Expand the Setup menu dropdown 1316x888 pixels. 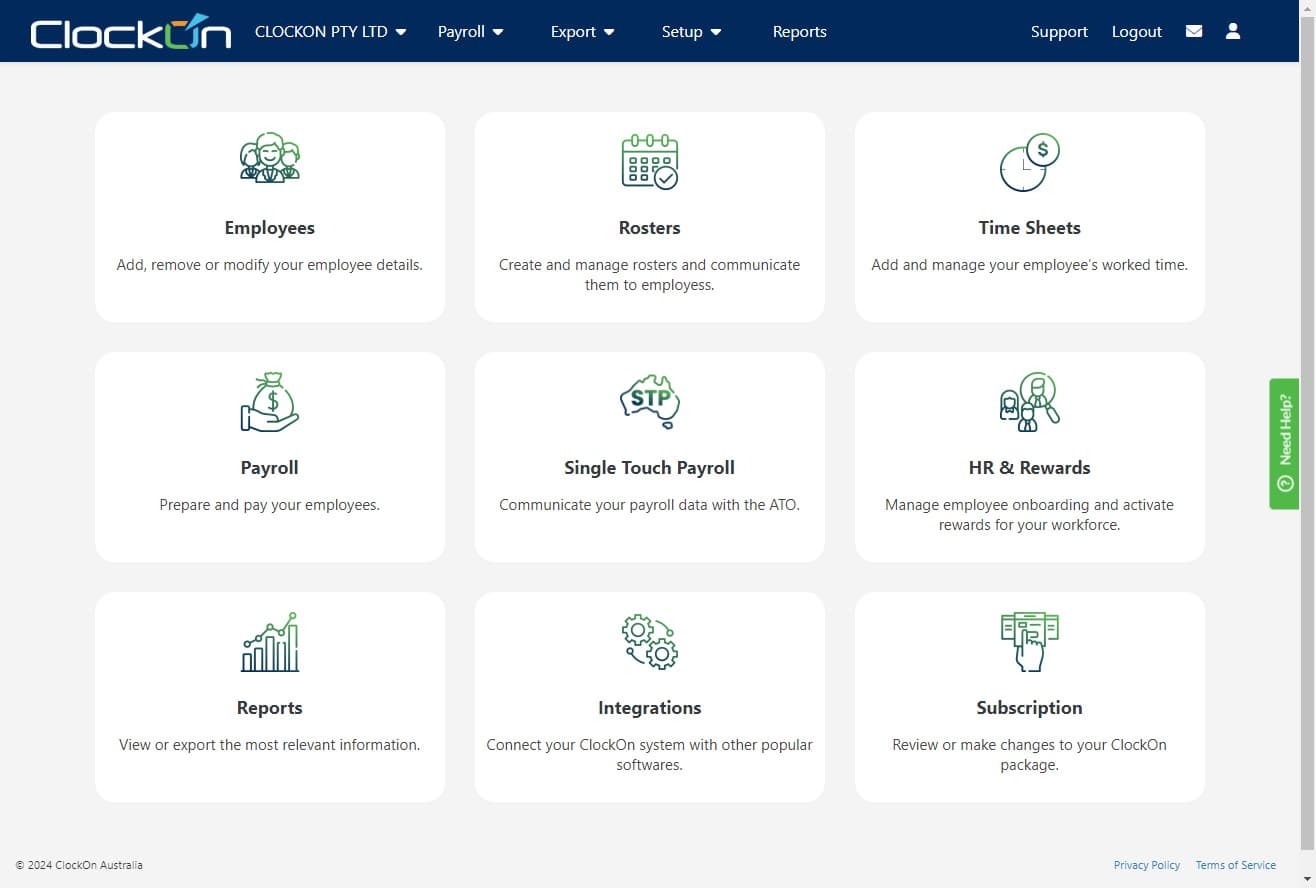(x=692, y=31)
